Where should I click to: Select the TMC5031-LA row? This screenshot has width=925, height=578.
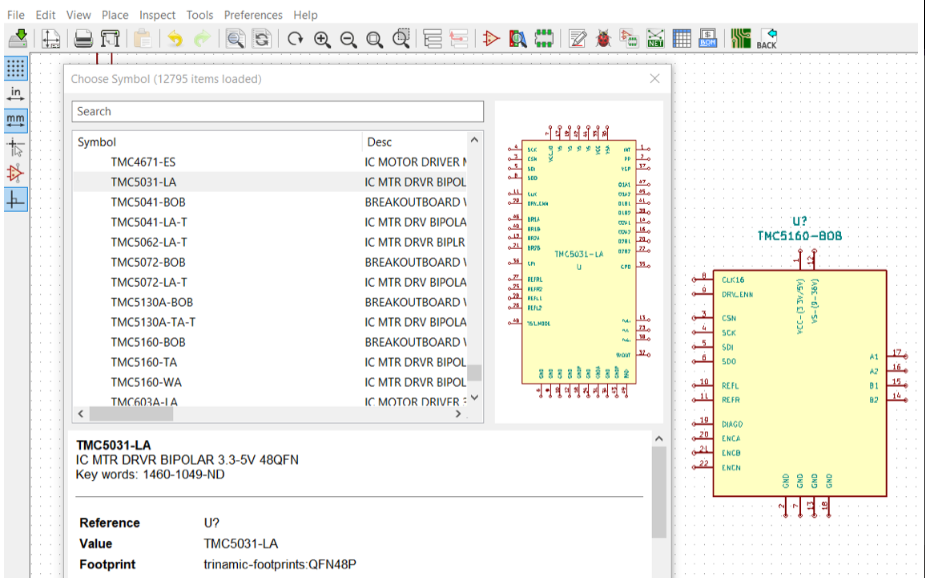click(270, 182)
